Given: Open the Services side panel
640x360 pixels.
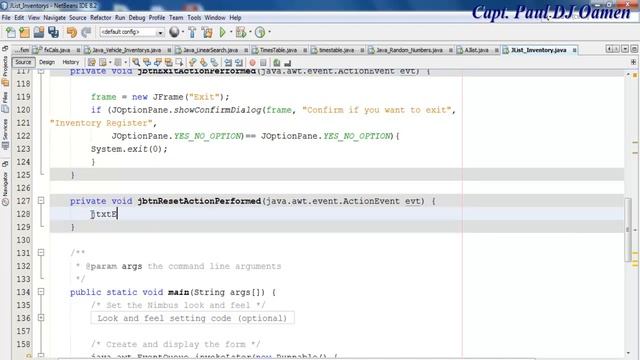Looking at the screenshot, I should [5, 134].
